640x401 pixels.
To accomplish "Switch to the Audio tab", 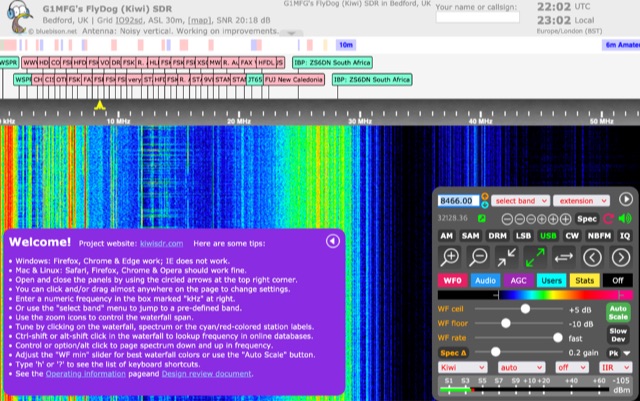I will (x=485, y=281).
